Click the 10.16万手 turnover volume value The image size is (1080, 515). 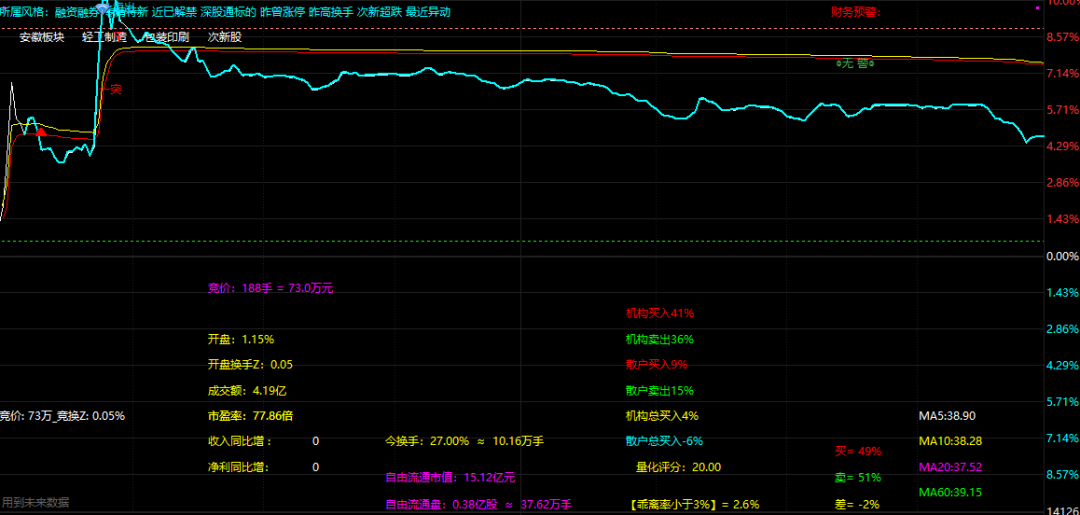coord(519,441)
